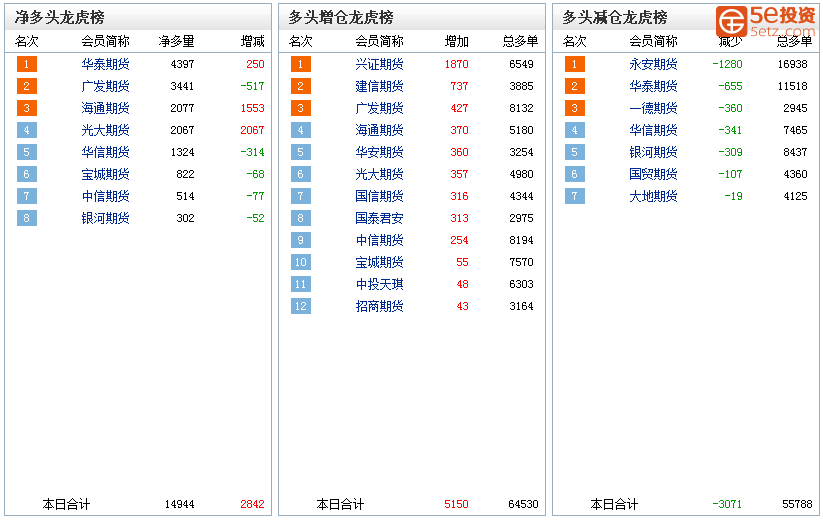This screenshot has height=520, width=823.
Task: Click the 增加 column header
Action: pos(456,41)
